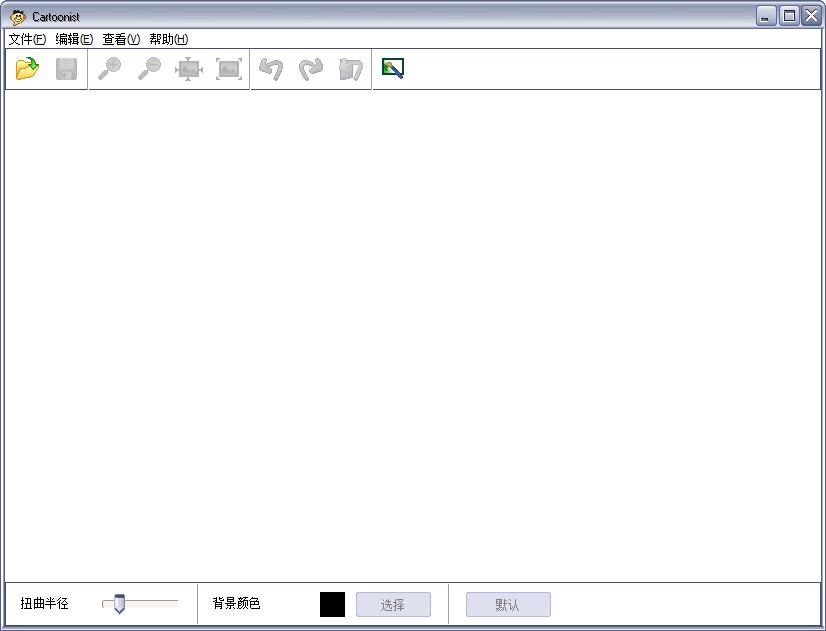Click the Cartoonist app icon in title bar

(18, 17)
